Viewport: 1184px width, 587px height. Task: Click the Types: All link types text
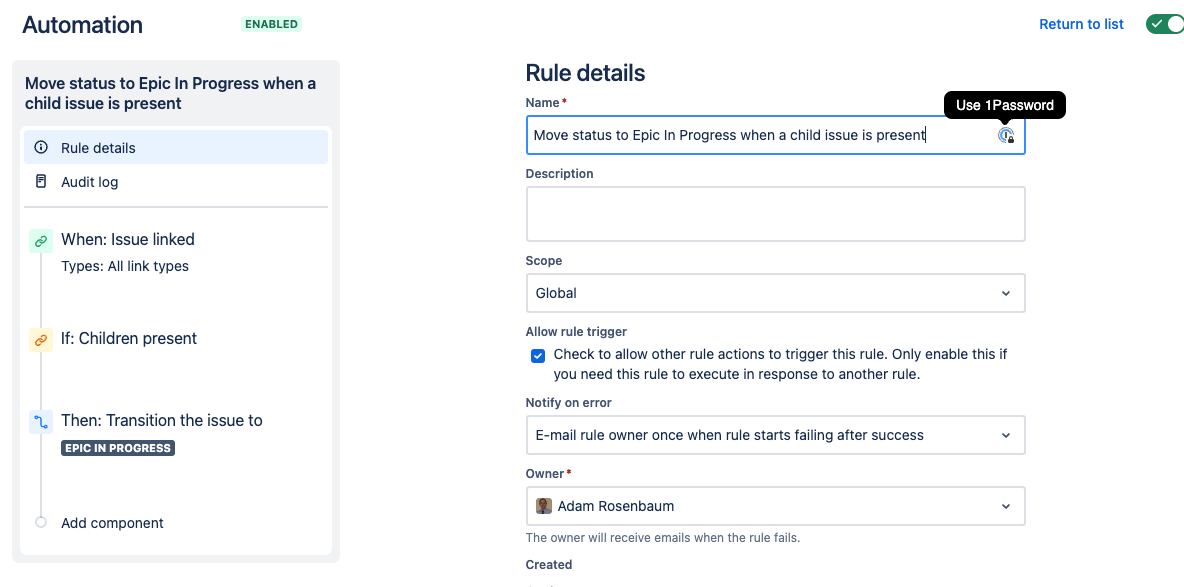[x=125, y=266]
